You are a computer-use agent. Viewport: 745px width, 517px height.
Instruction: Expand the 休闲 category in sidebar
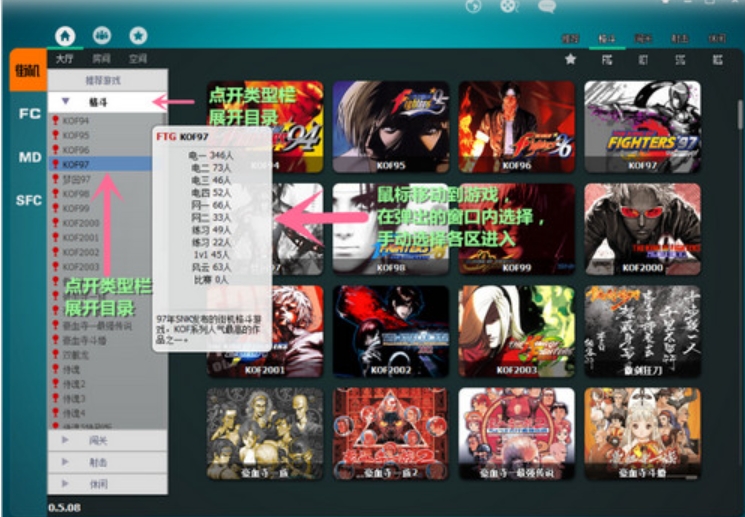tap(107, 484)
